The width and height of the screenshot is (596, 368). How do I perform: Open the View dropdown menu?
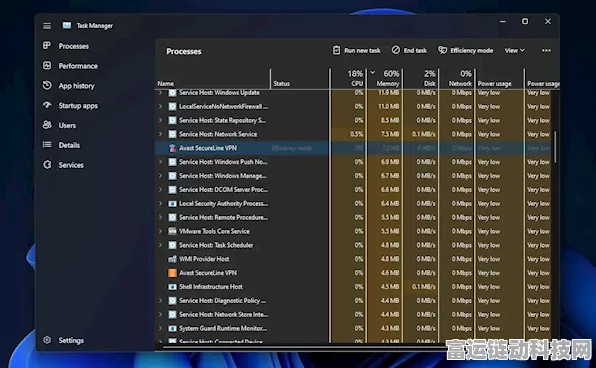pyautogui.click(x=515, y=50)
